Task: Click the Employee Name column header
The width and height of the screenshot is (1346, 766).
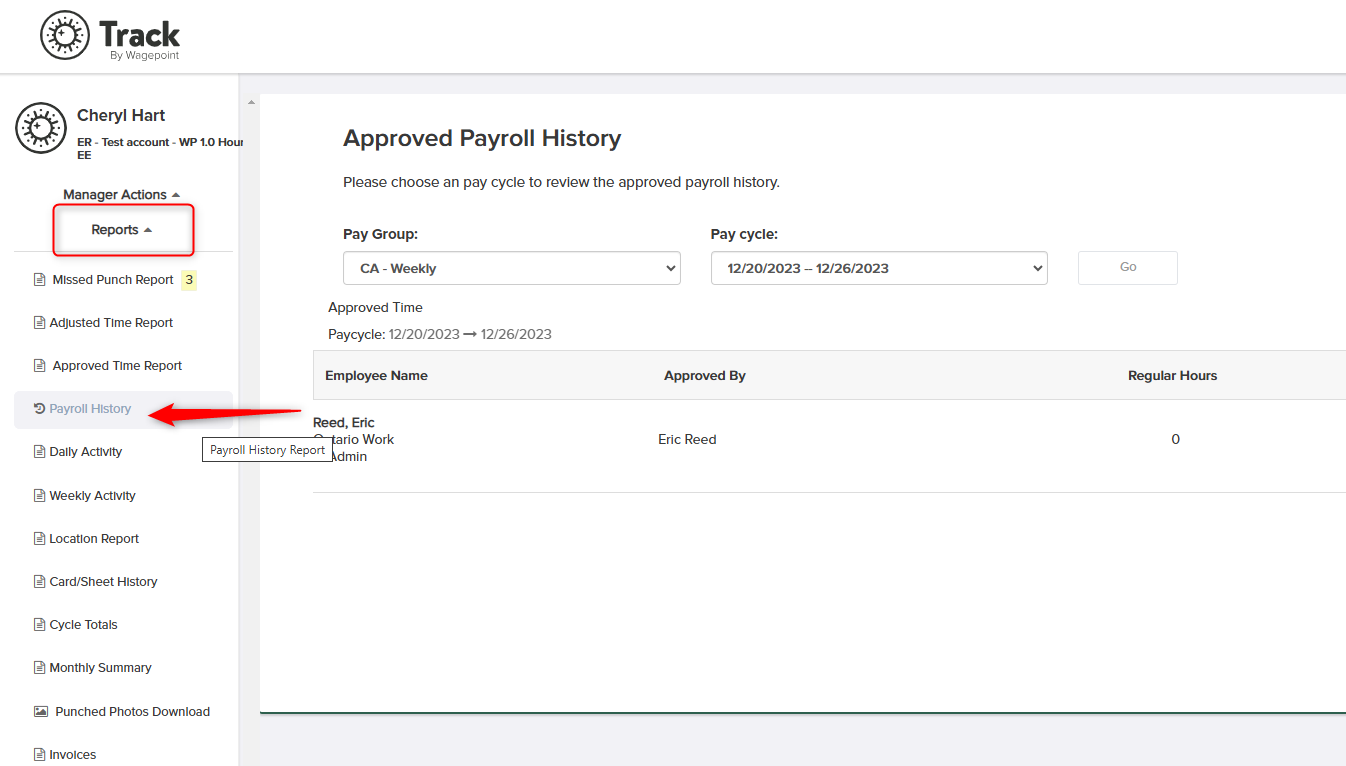Action: [376, 376]
